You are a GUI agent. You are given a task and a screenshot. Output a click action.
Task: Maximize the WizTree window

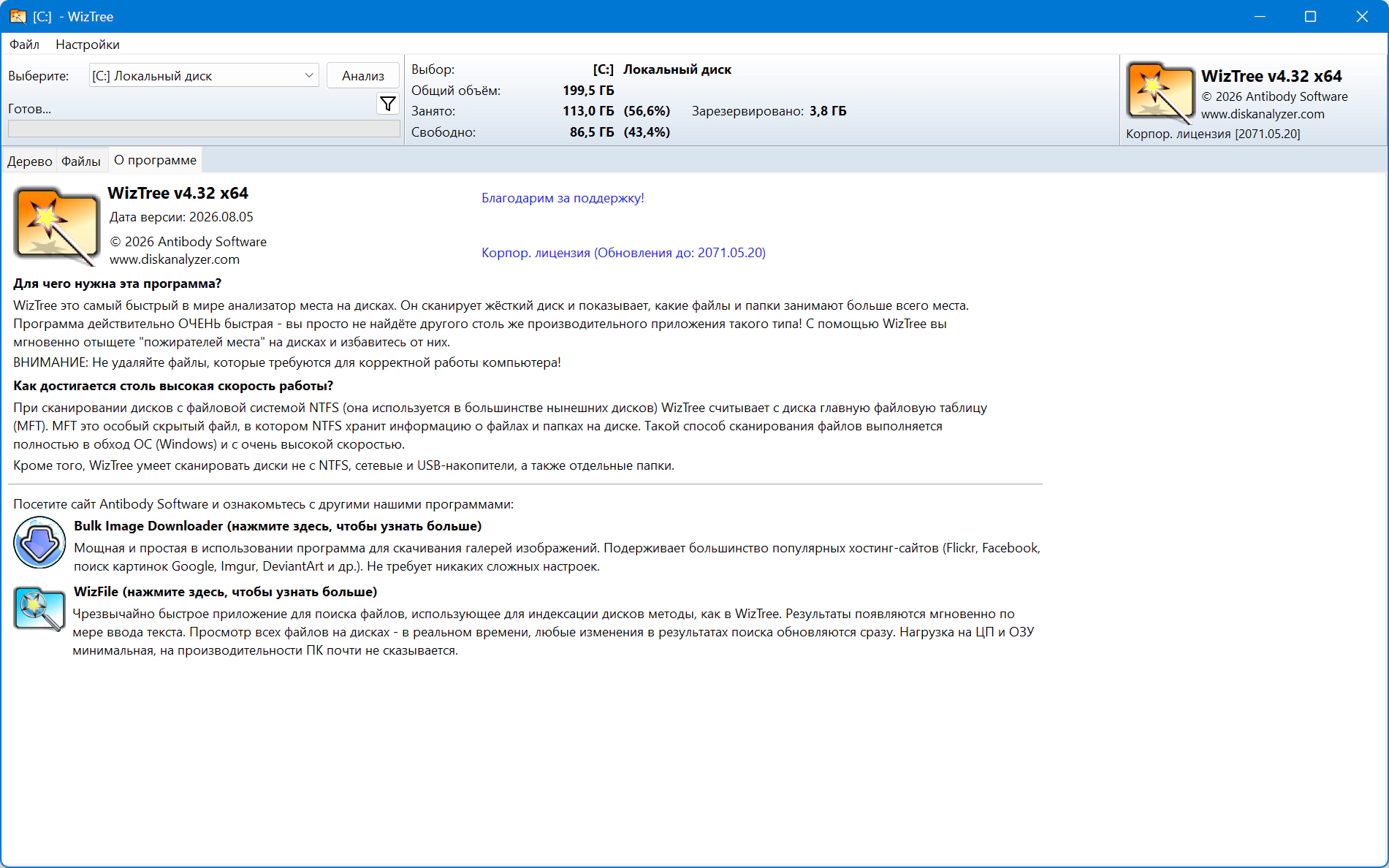pyautogui.click(x=1310, y=16)
